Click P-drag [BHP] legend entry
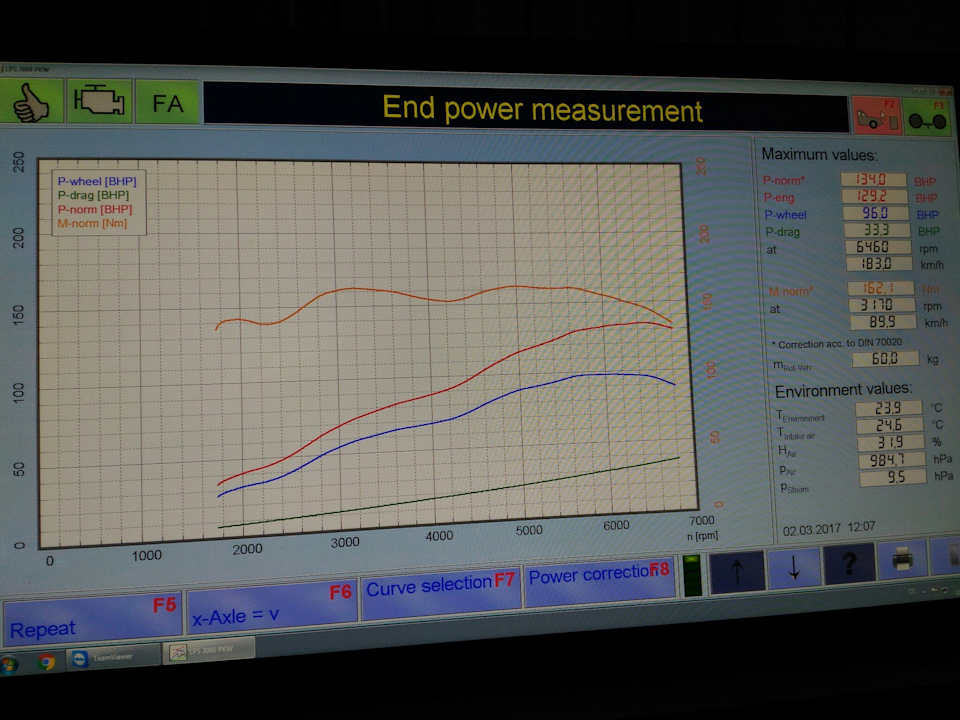Image resolution: width=960 pixels, height=720 pixels. pyautogui.click(x=93, y=195)
